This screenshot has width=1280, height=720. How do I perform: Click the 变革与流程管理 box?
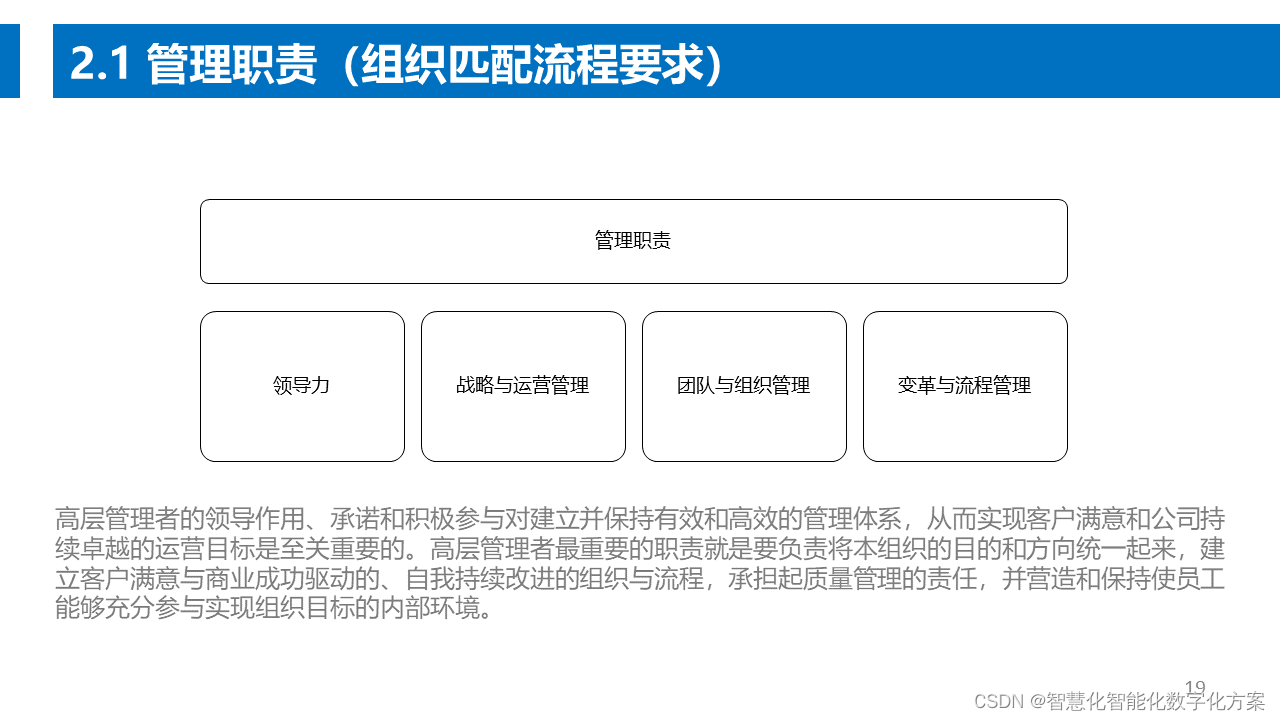[x=965, y=386]
